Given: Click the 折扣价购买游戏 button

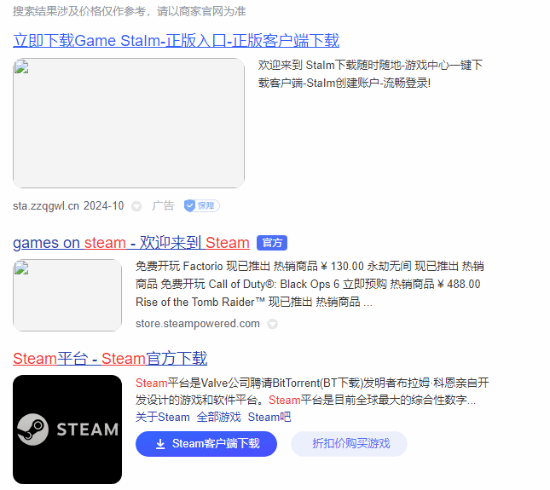Looking at the screenshot, I should pyautogui.click(x=349, y=444).
